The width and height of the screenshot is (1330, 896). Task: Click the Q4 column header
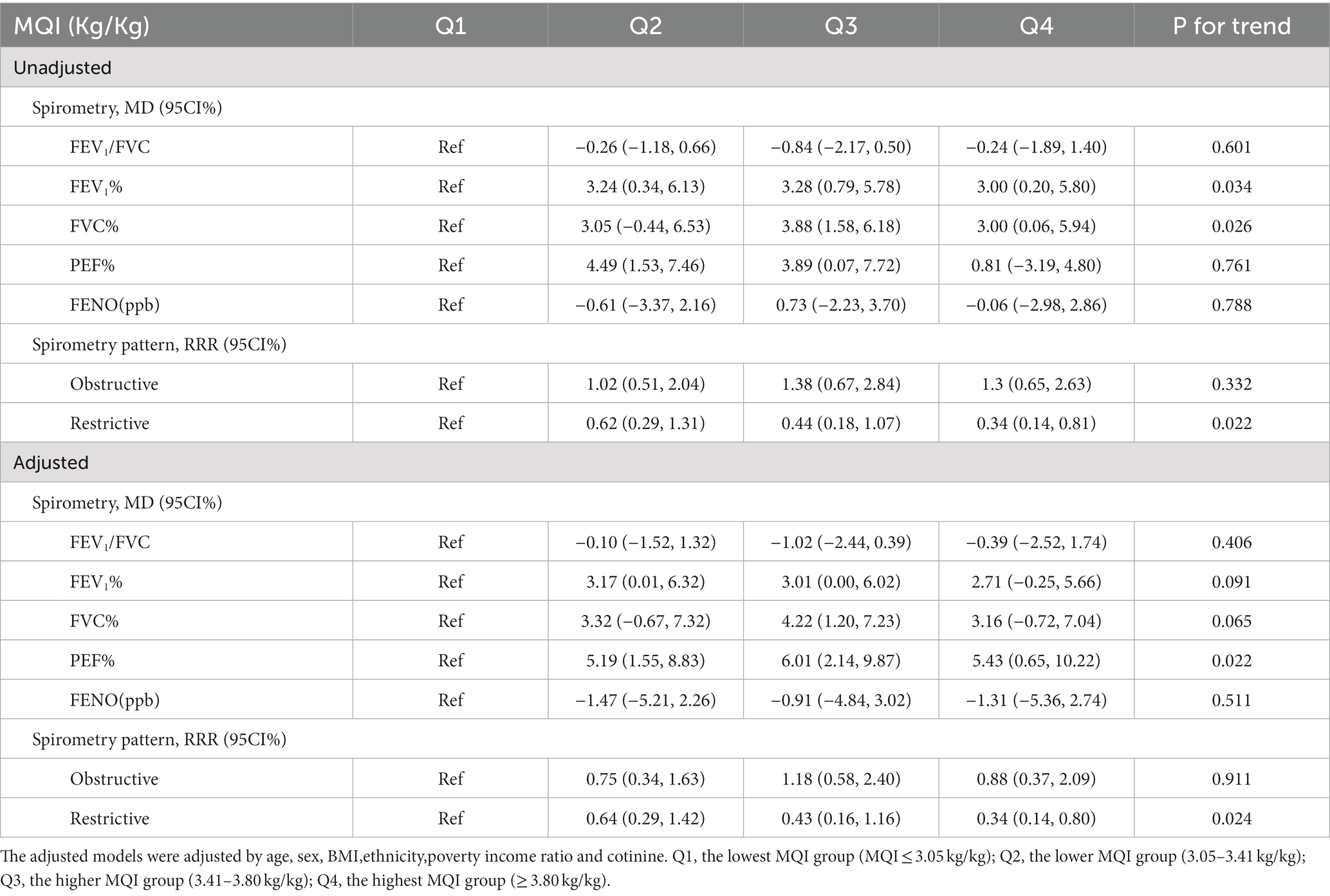coord(1036,26)
